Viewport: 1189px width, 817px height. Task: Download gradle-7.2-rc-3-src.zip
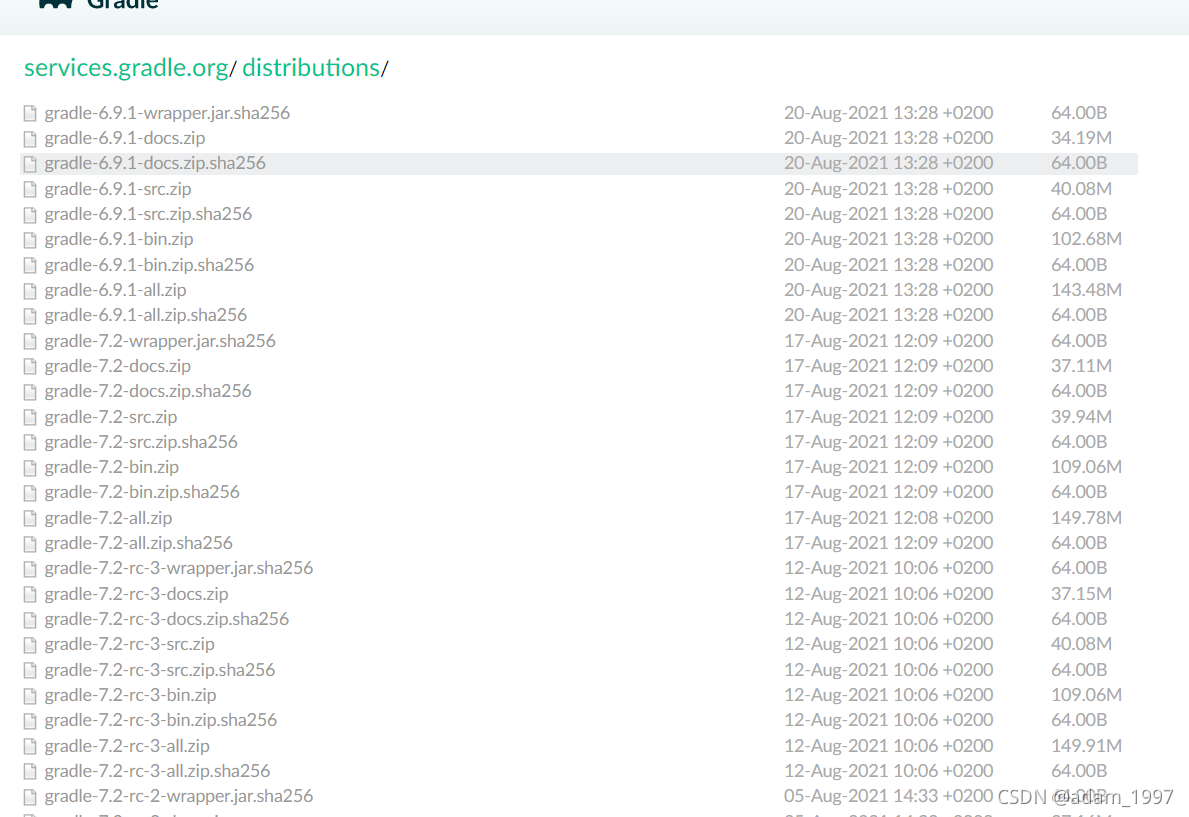click(130, 644)
